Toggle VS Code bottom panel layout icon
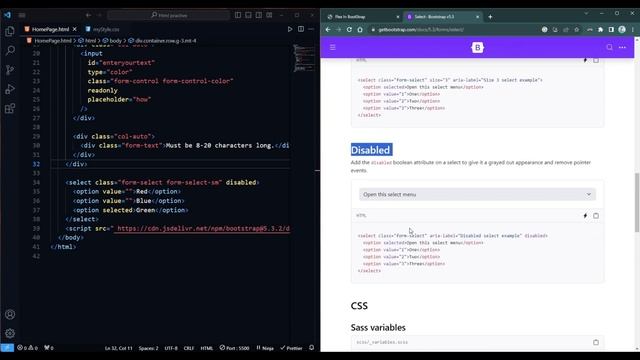 click(249, 15)
